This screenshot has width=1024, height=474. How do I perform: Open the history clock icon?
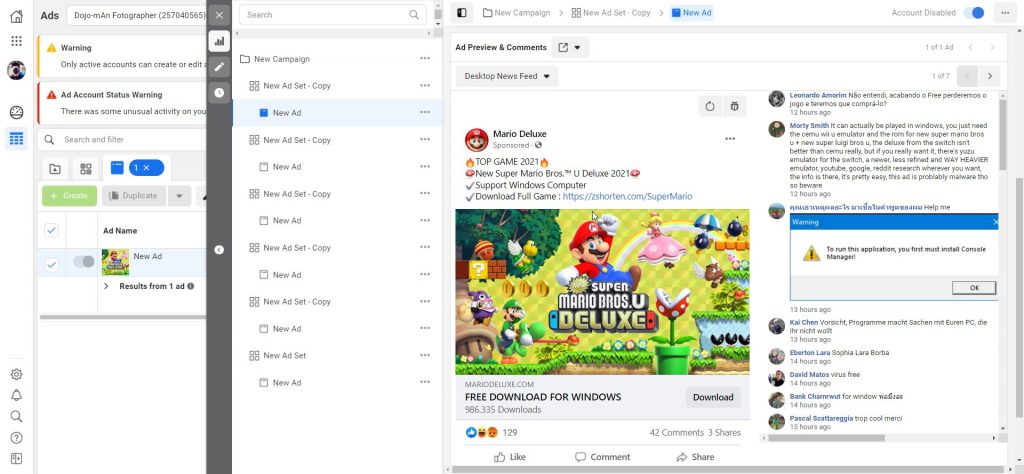(219, 93)
